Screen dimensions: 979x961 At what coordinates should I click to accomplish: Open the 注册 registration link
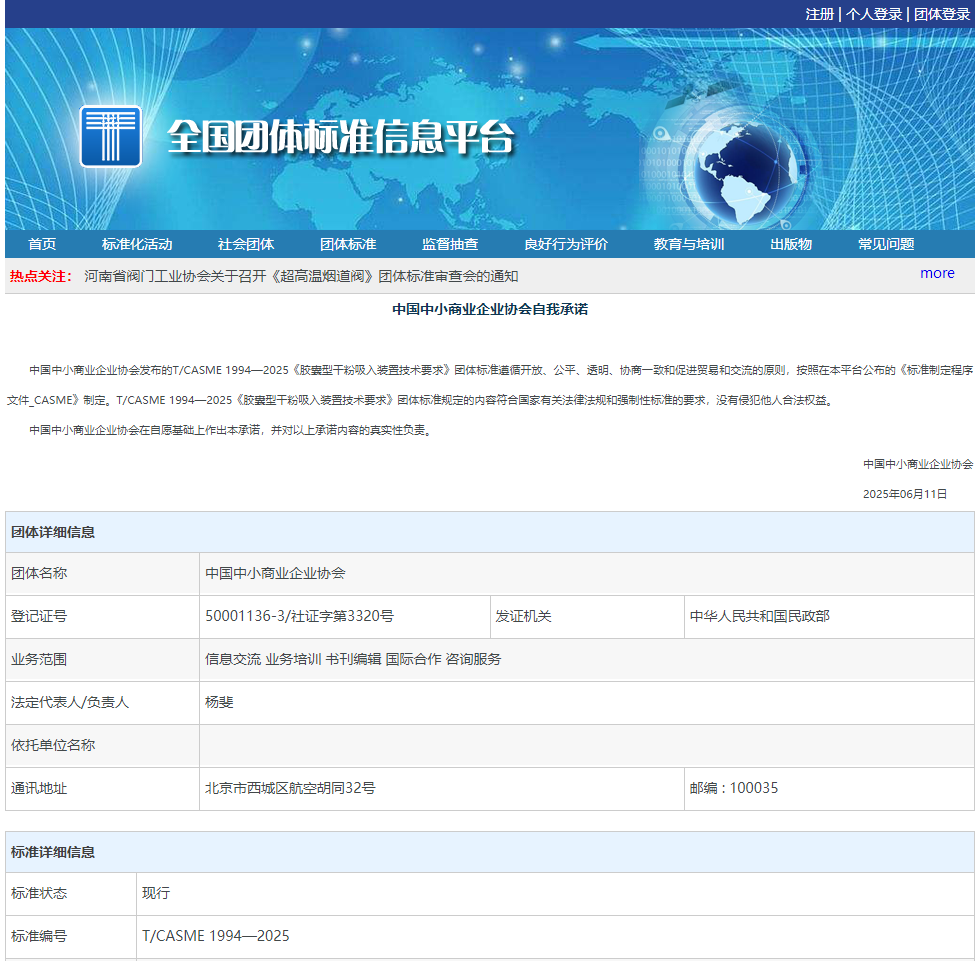click(820, 14)
